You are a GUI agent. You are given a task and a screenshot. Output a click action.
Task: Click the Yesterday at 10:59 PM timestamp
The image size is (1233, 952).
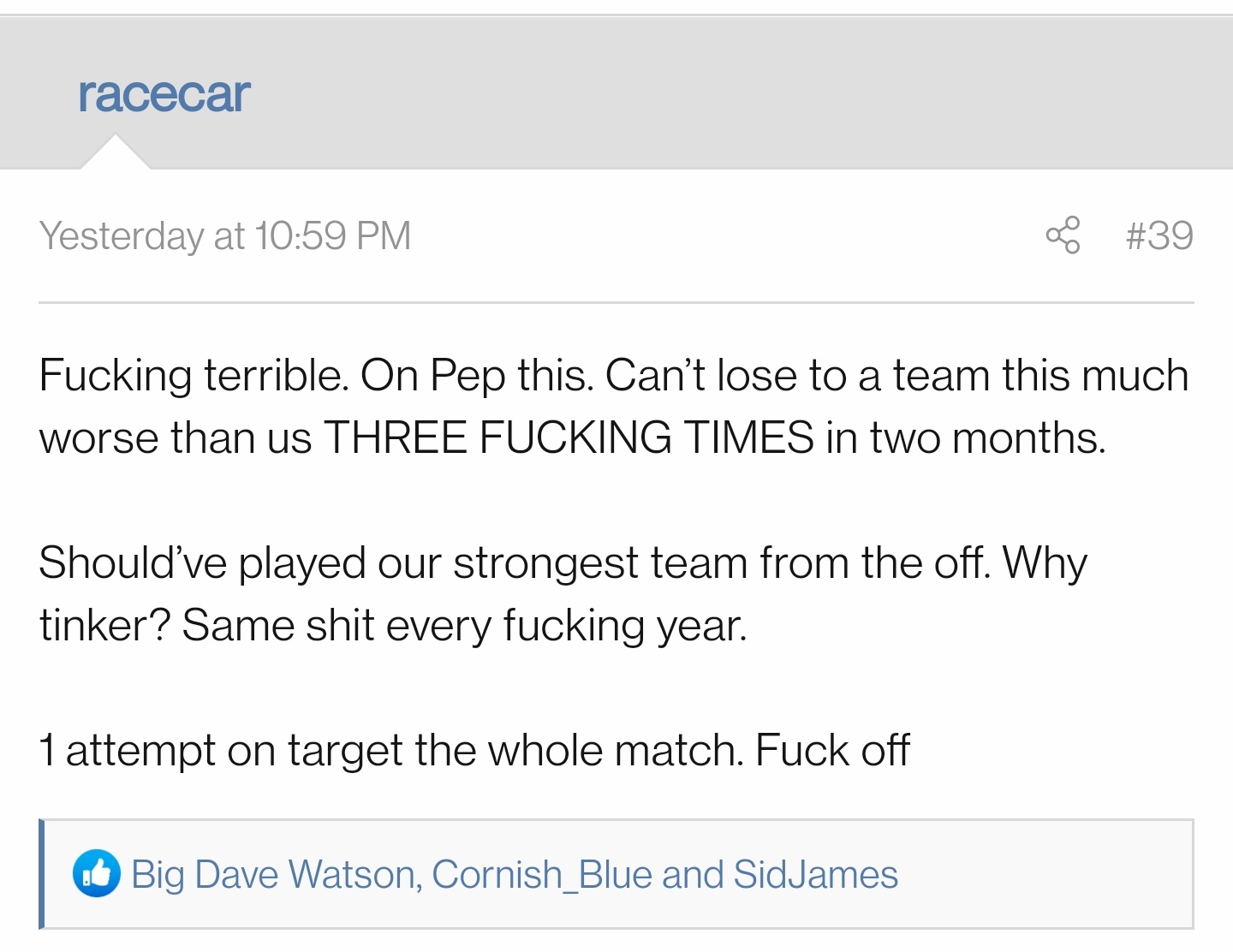point(225,235)
